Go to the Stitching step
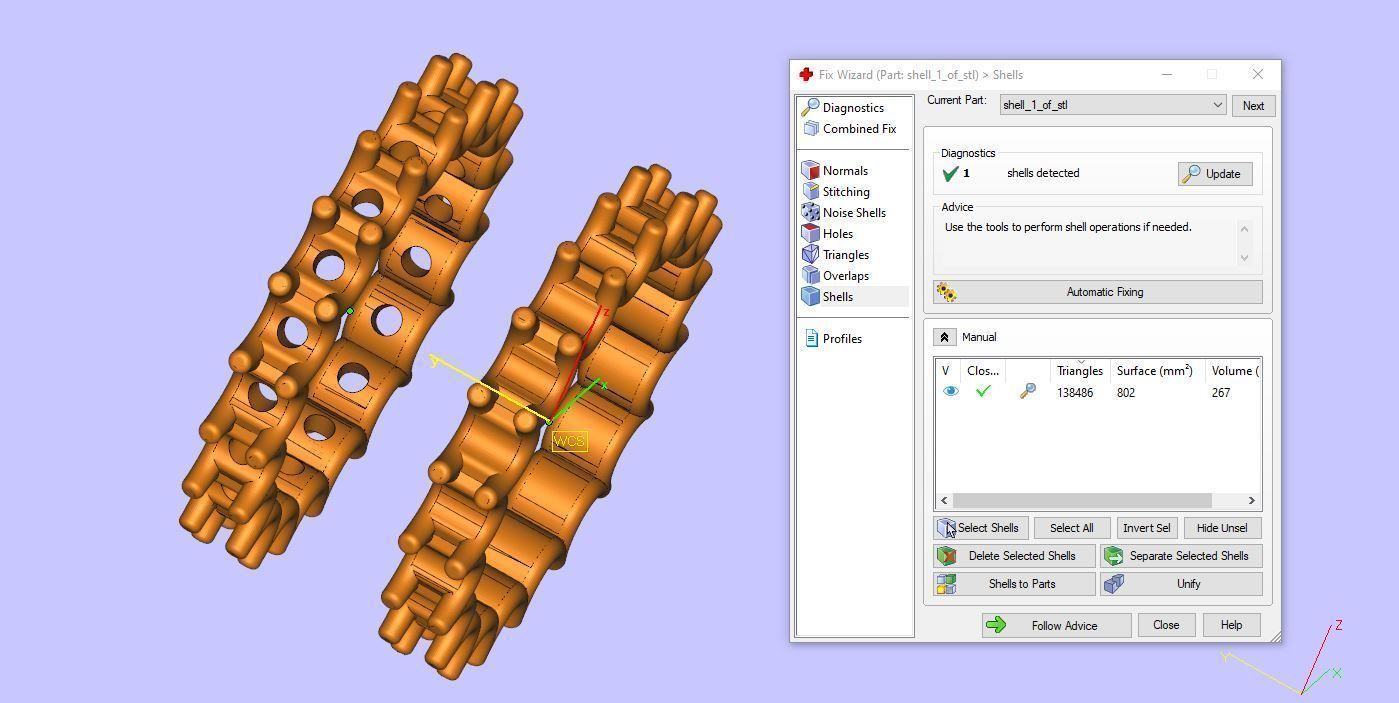The height and width of the screenshot is (703, 1399). click(846, 191)
